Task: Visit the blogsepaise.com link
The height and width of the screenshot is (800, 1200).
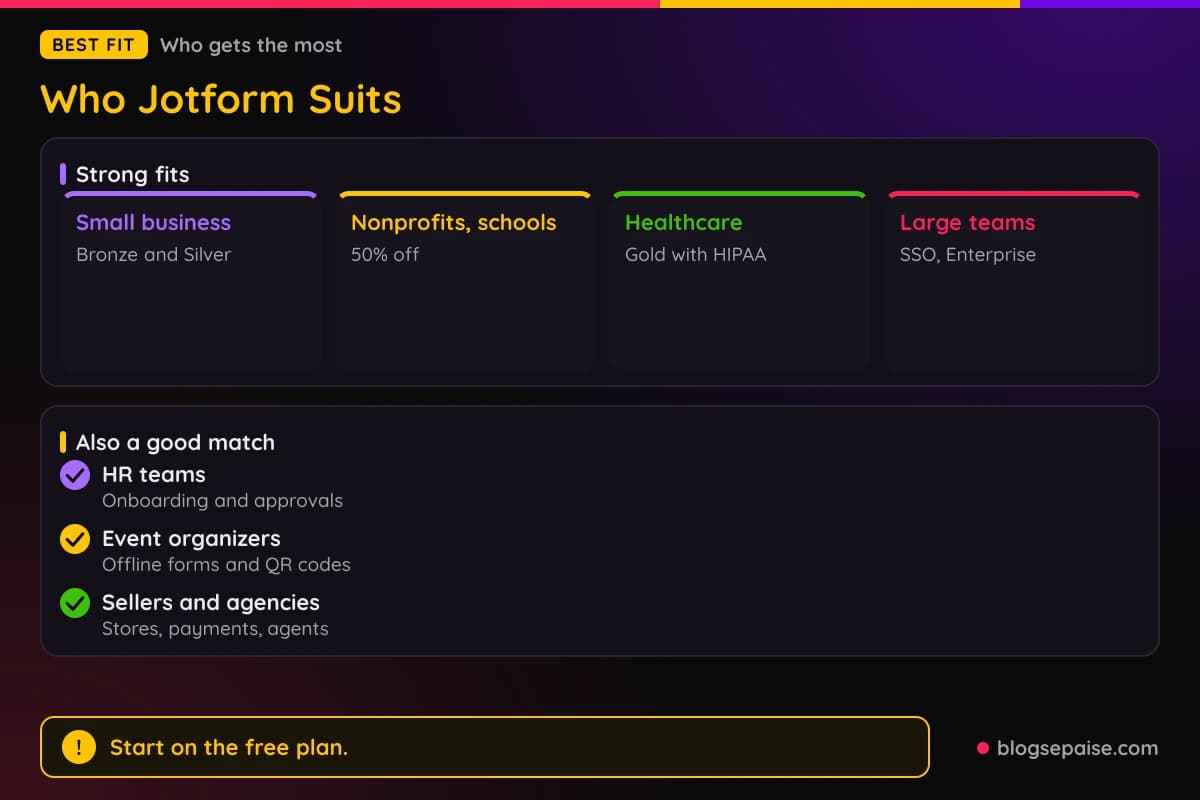Action: coord(1077,748)
